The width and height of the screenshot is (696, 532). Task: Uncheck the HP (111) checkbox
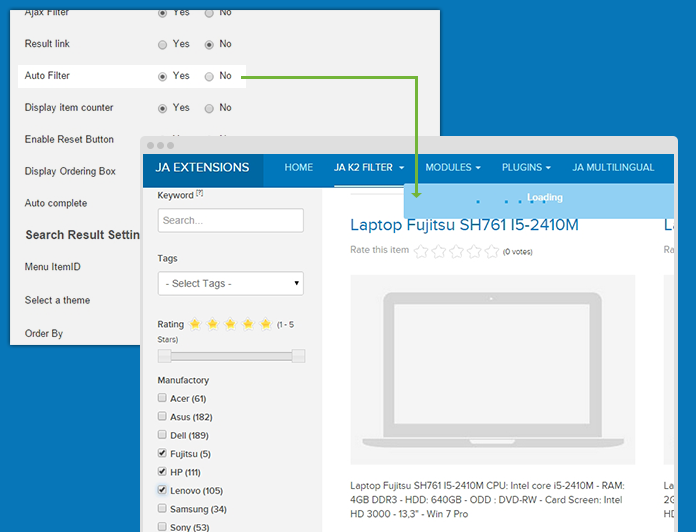click(x=162, y=471)
